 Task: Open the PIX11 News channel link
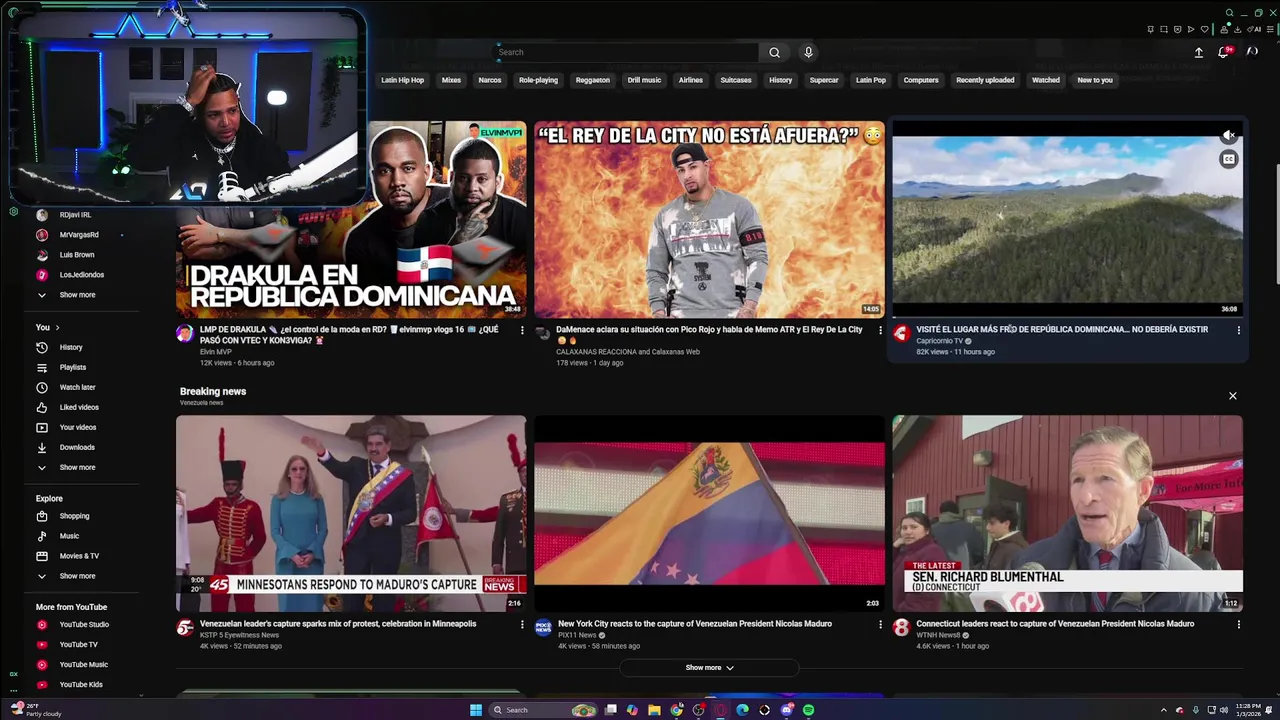[576, 635]
